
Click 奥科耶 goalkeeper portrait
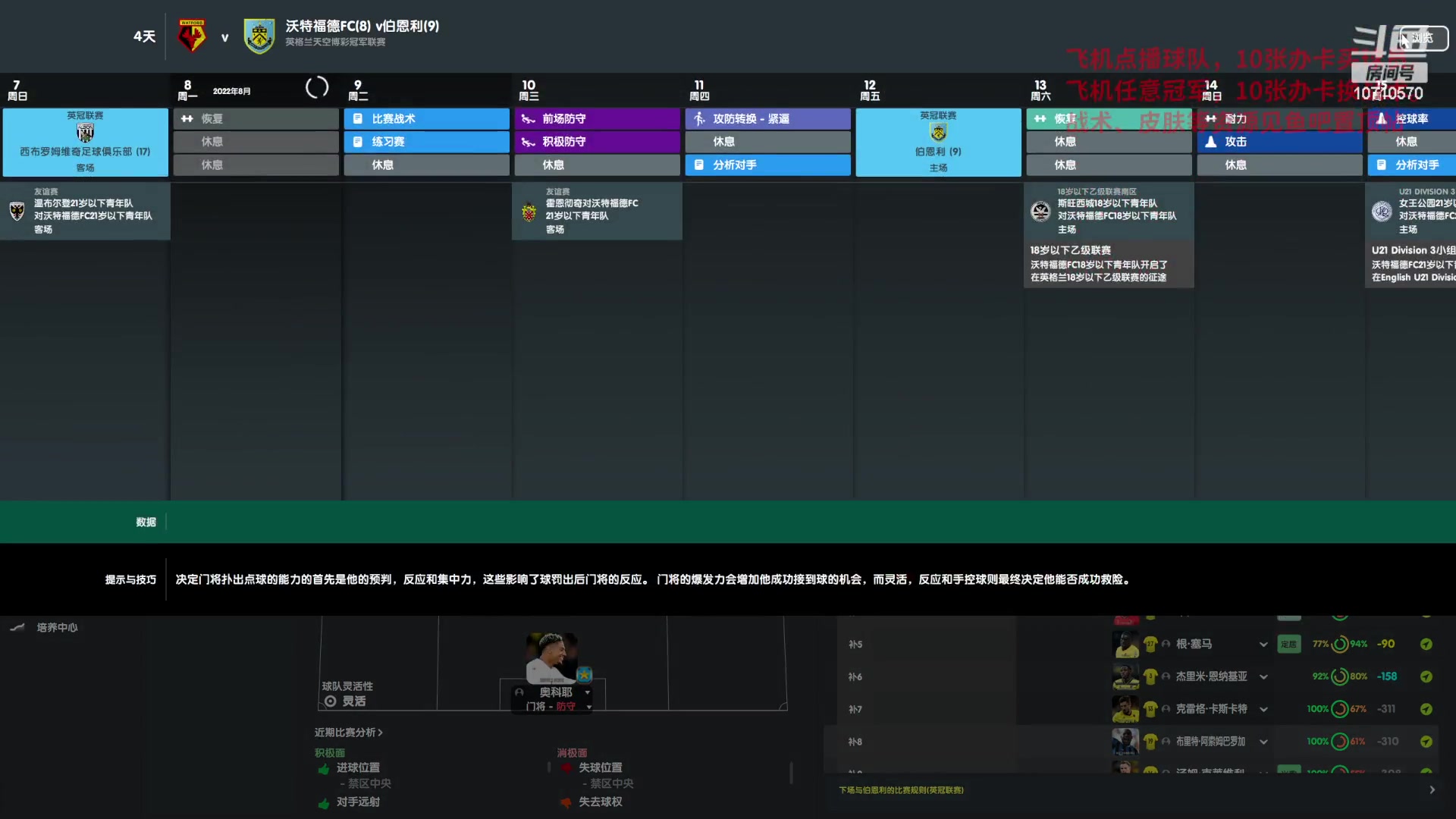click(551, 657)
